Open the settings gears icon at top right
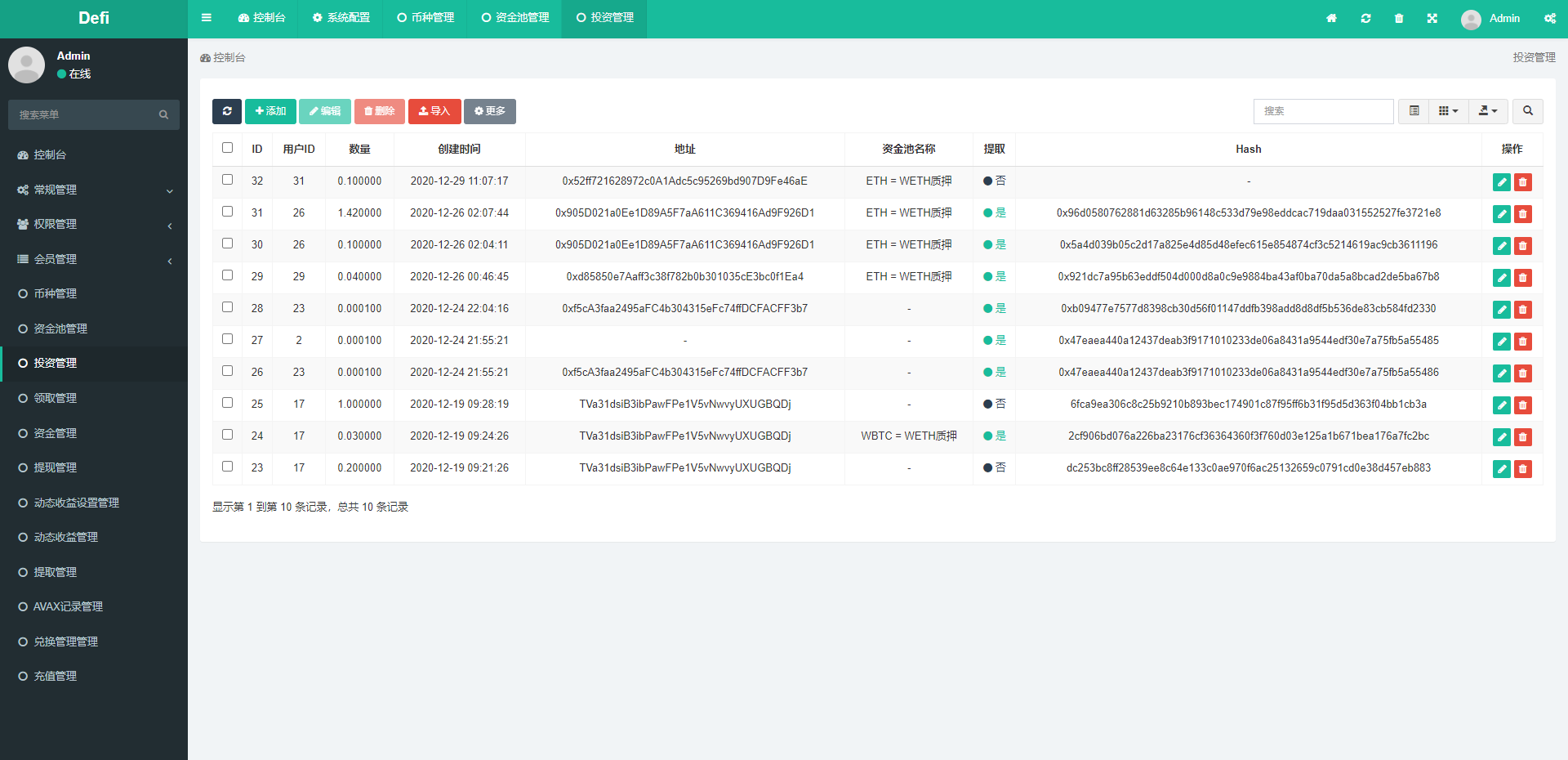This screenshot has width=1568, height=760. (1550, 18)
